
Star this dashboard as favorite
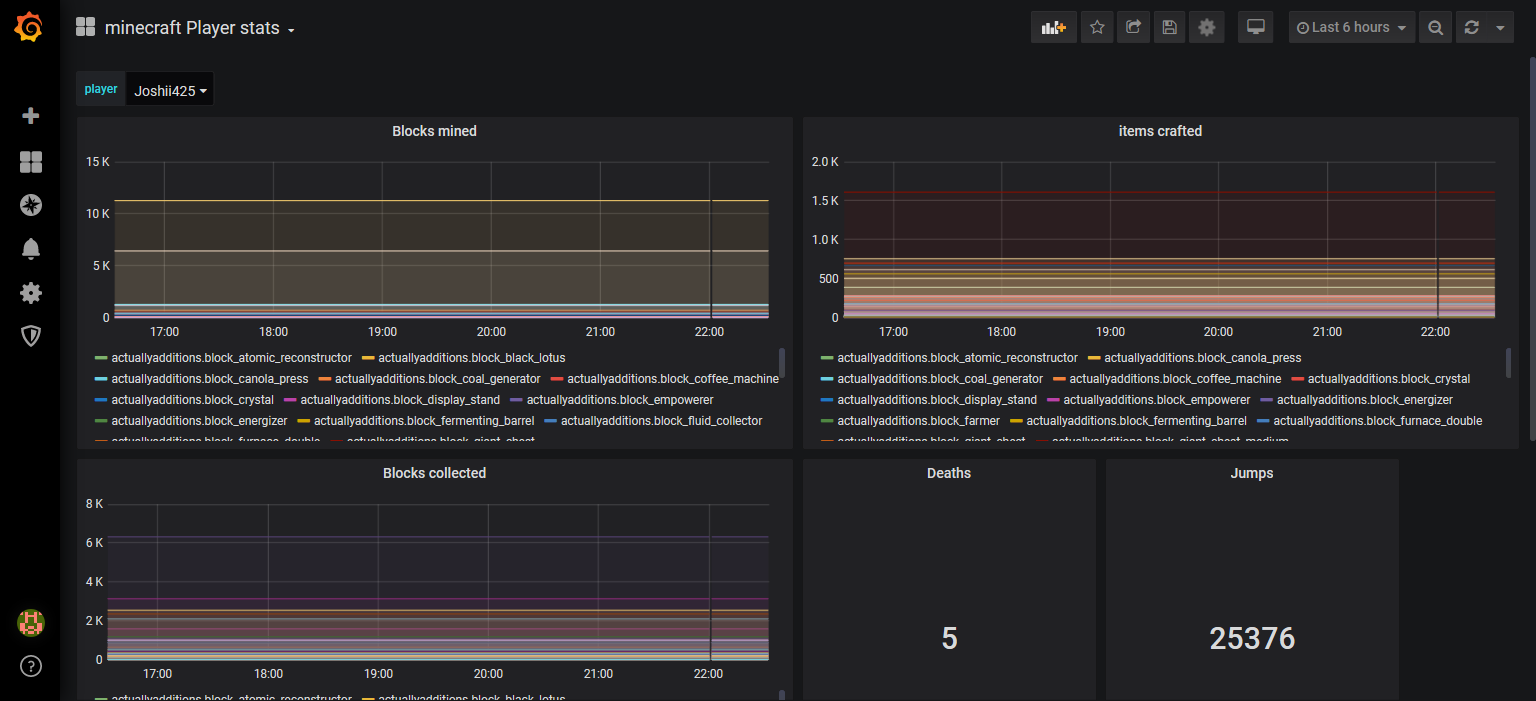tap(1097, 28)
